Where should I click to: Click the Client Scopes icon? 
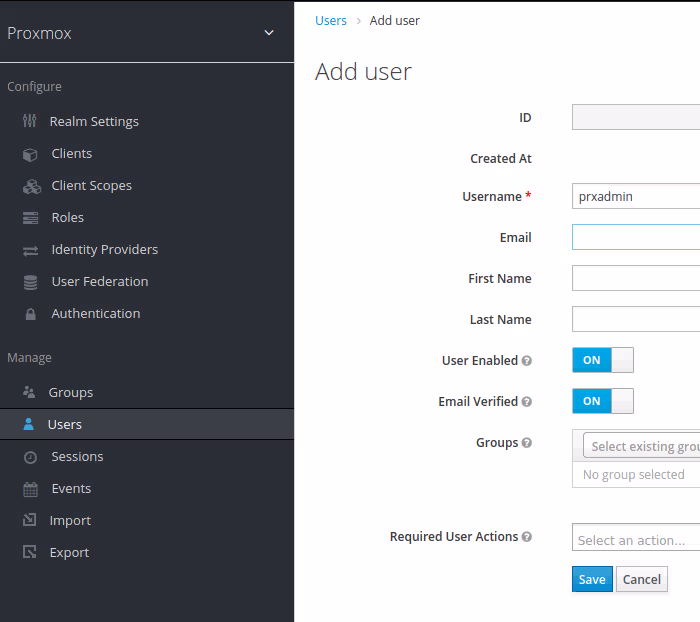pos(30,186)
